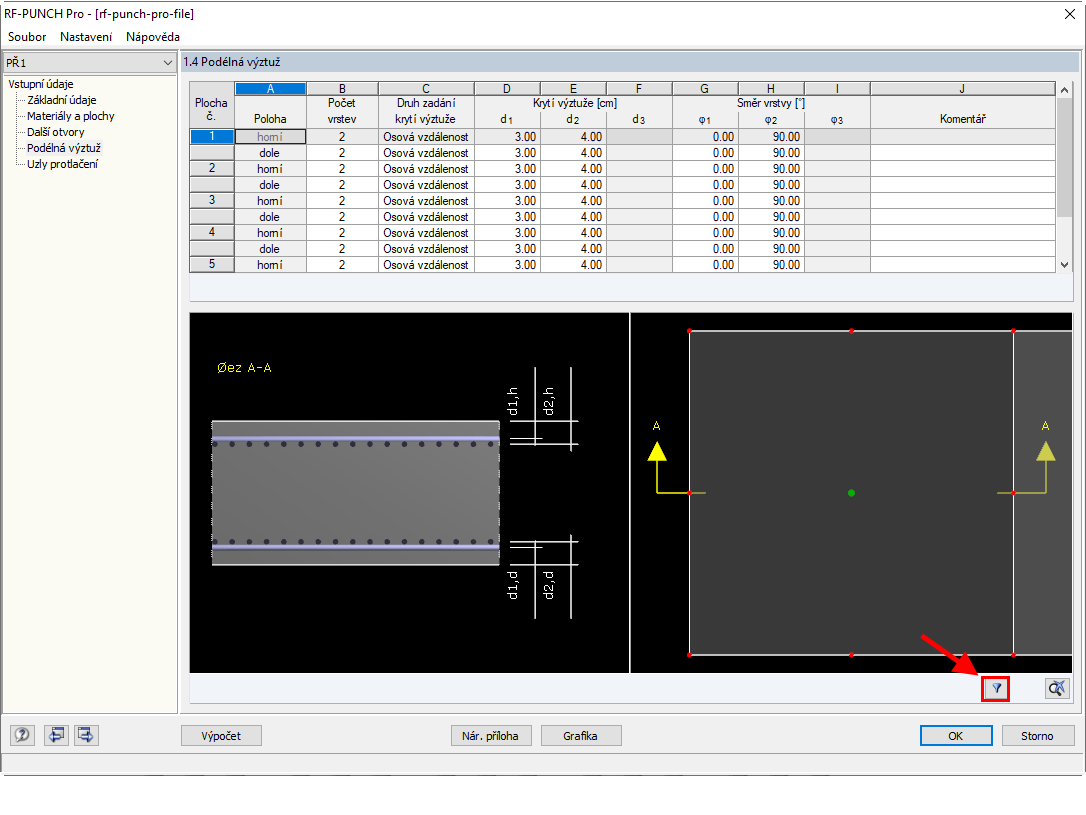
Task: Close the RF-PUNCH Pro window
Action: [1069, 14]
